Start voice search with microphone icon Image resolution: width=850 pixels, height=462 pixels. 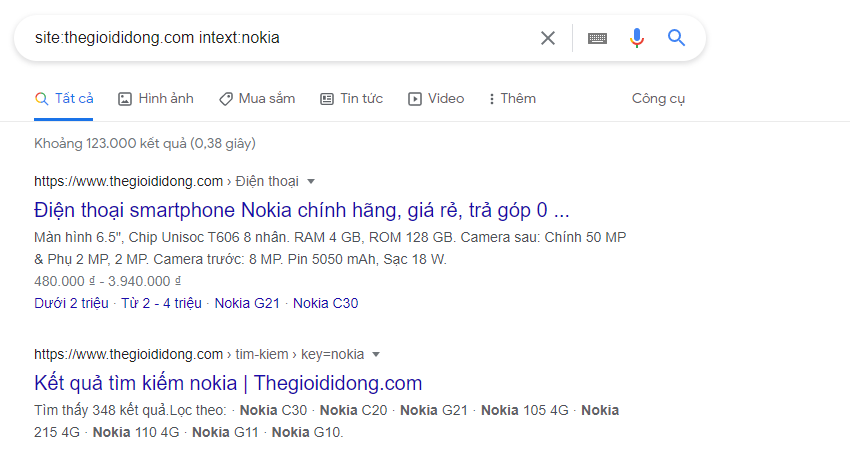637,38
